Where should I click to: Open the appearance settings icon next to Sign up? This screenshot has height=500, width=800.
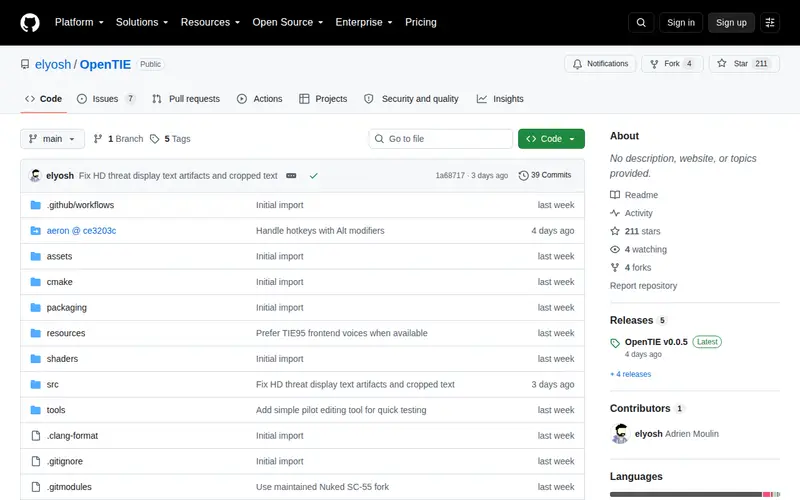[x=770, y=22]
